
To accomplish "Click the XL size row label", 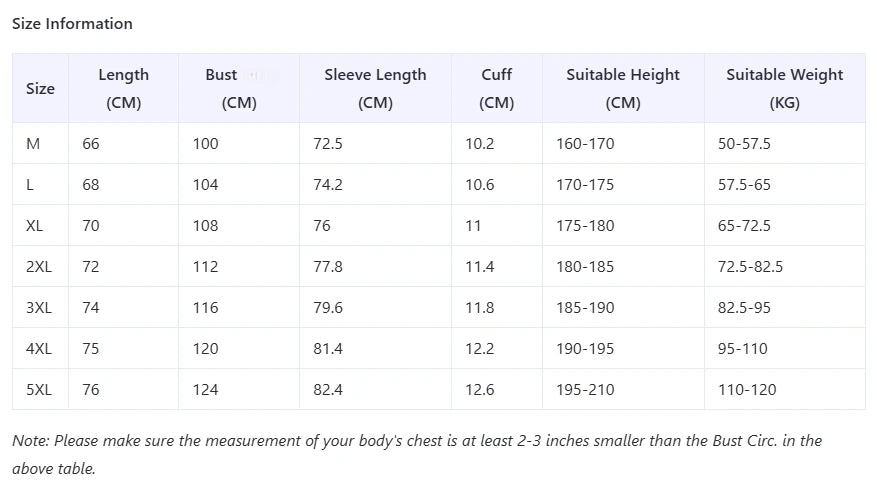I will [x=34, y=225].
